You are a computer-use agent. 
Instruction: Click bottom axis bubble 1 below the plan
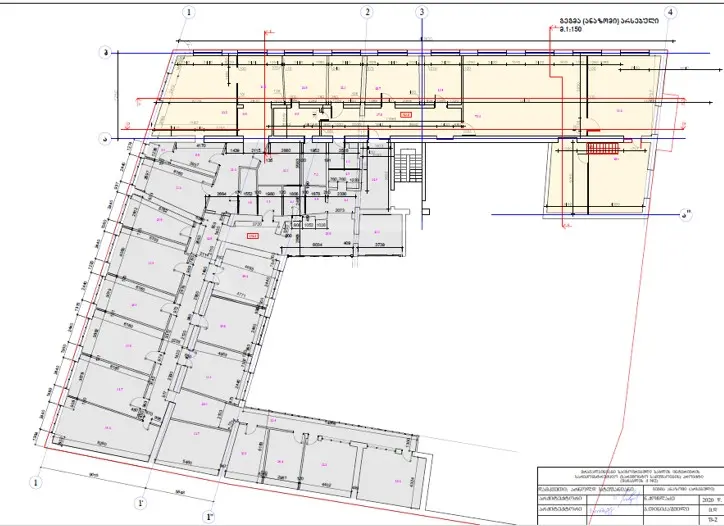coord(36,483)
